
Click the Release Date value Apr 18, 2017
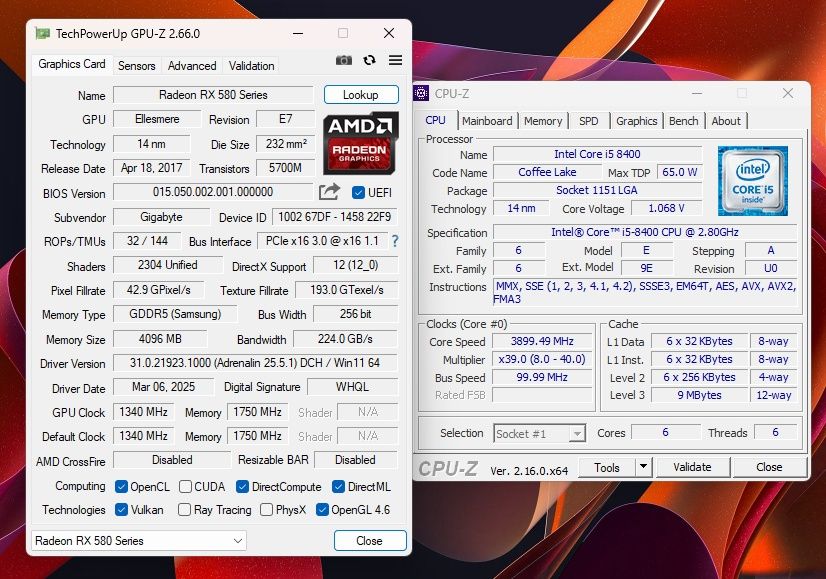(152, 168)
